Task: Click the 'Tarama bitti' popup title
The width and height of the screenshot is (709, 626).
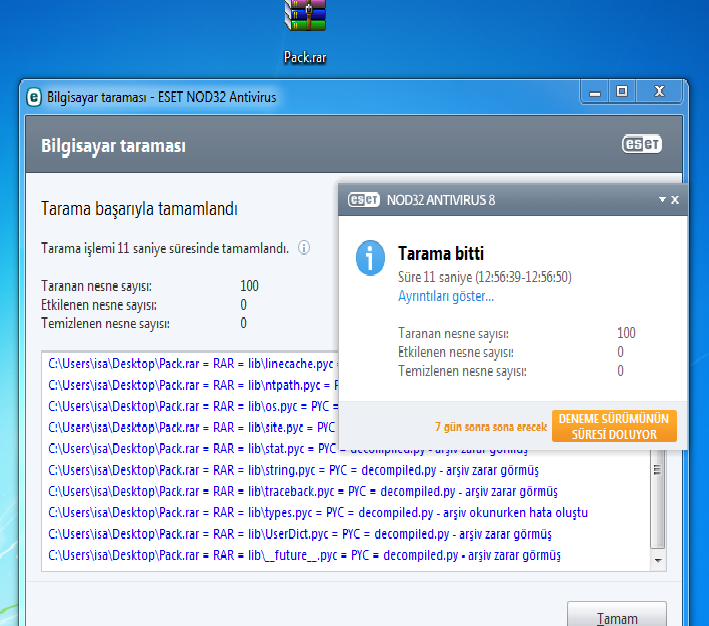Action: (441, 253)
